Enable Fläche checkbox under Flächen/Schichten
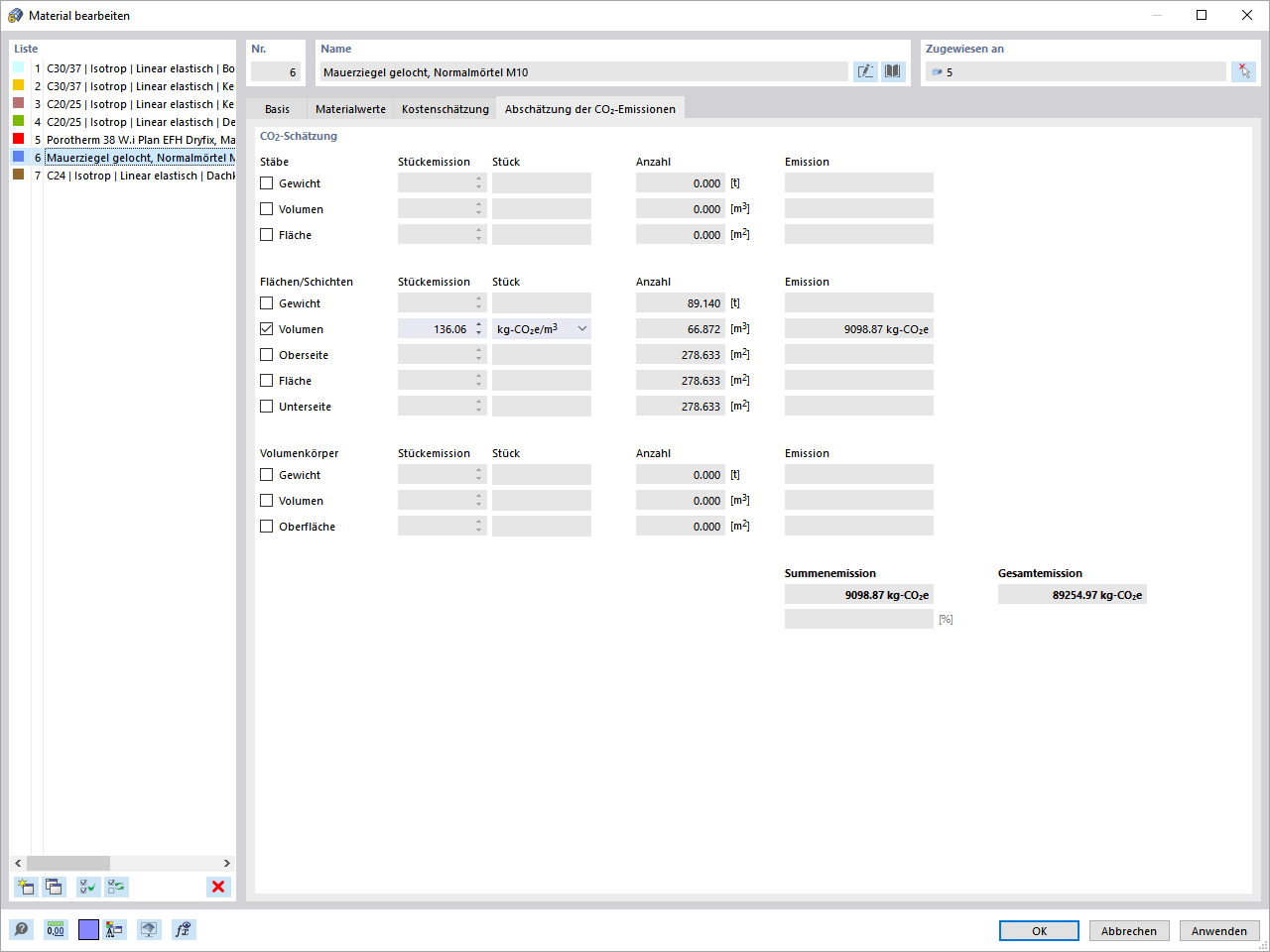1270x952 pixels. (266, 381)
